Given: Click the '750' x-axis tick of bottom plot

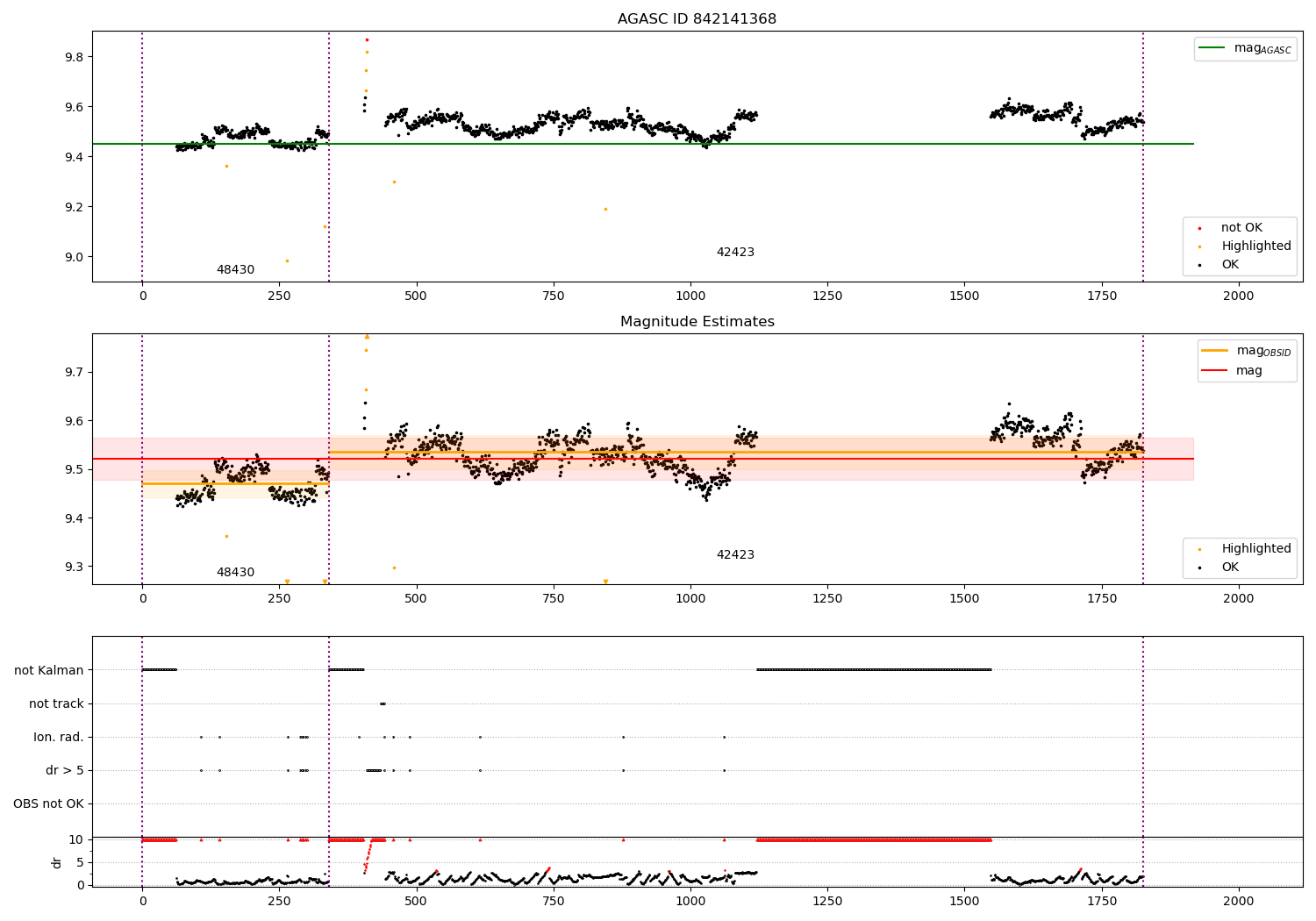Looking at the screenshot, I should pyautogui.click(x=554, y=902).
